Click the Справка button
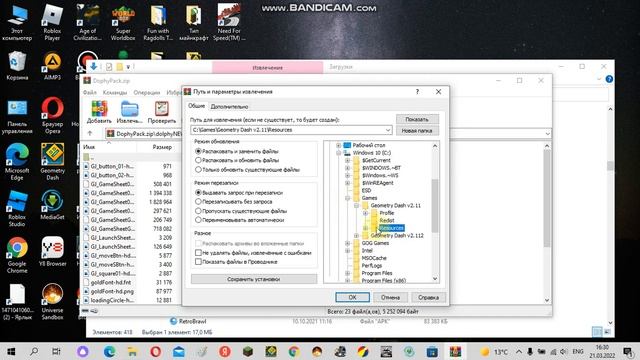The width and height of the screenshot is (640, 360). click(x=428, y=297)
